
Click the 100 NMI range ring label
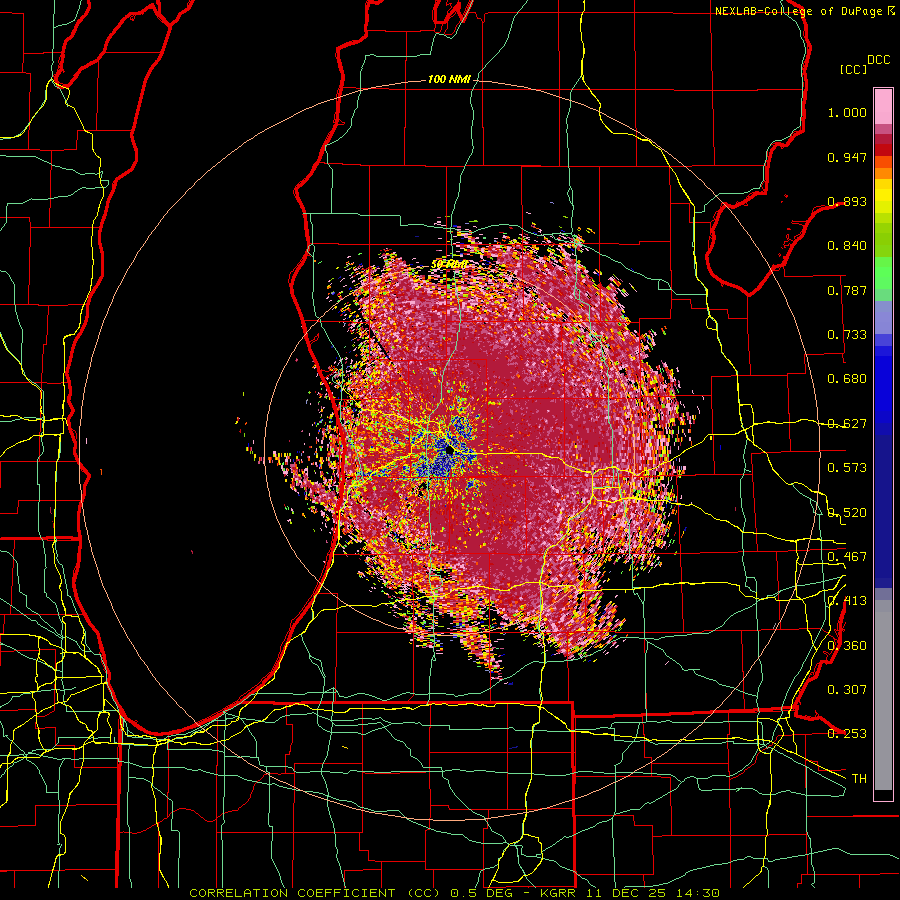(x=449, y=79)
